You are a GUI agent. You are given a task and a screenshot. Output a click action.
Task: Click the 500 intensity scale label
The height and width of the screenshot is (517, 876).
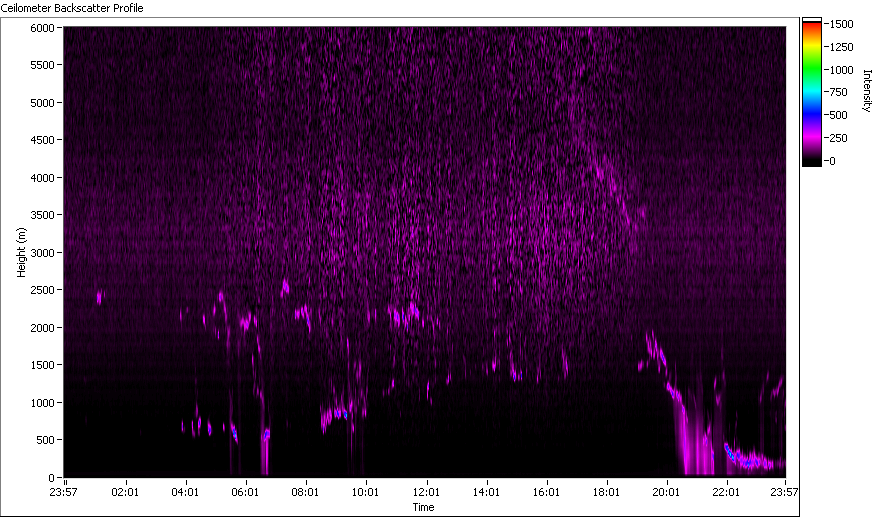tap(839, 115)
